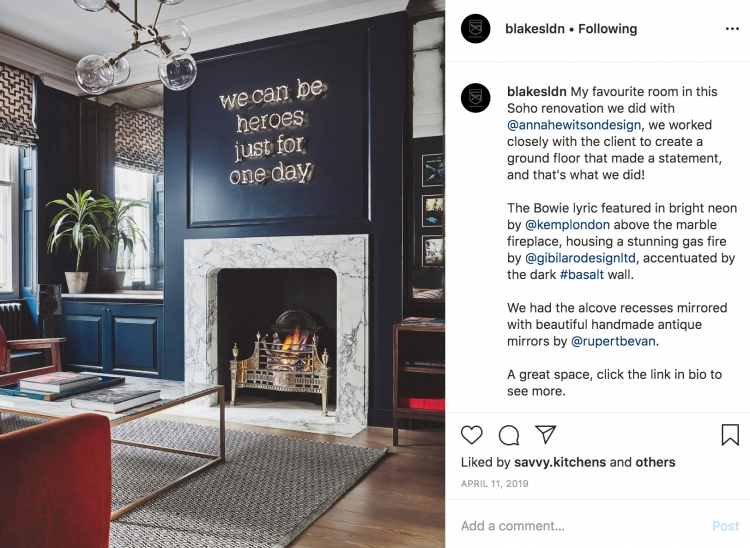Click blakesldn avatar beside the caption

click(x=475, y=98)
